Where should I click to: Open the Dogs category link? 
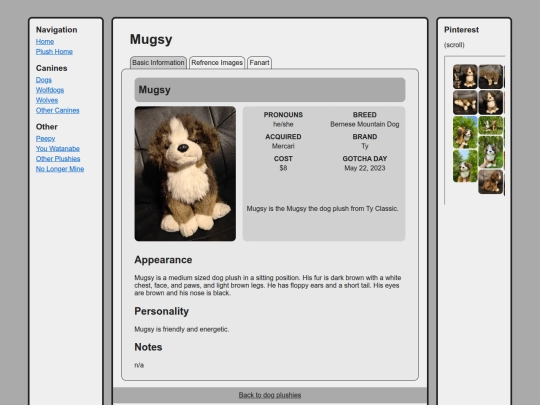[44, 80]
